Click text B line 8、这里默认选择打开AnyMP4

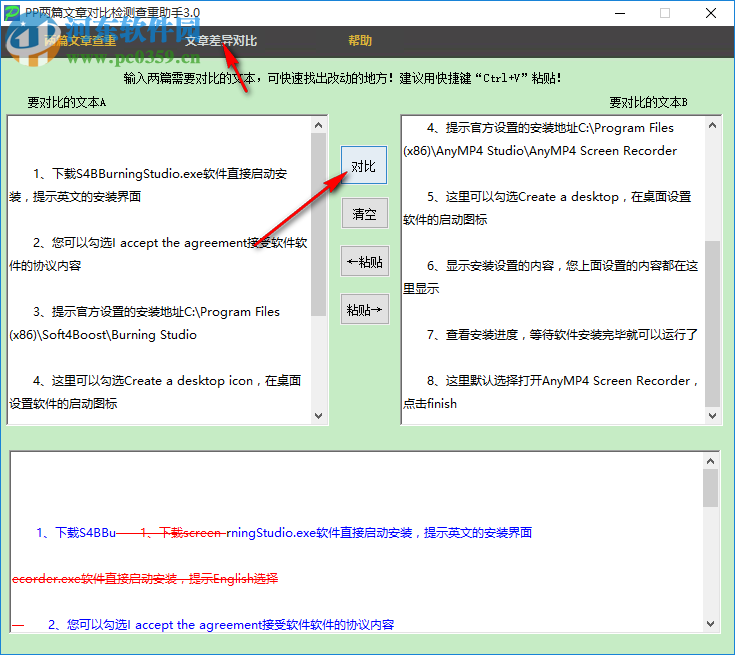point(562,381)
